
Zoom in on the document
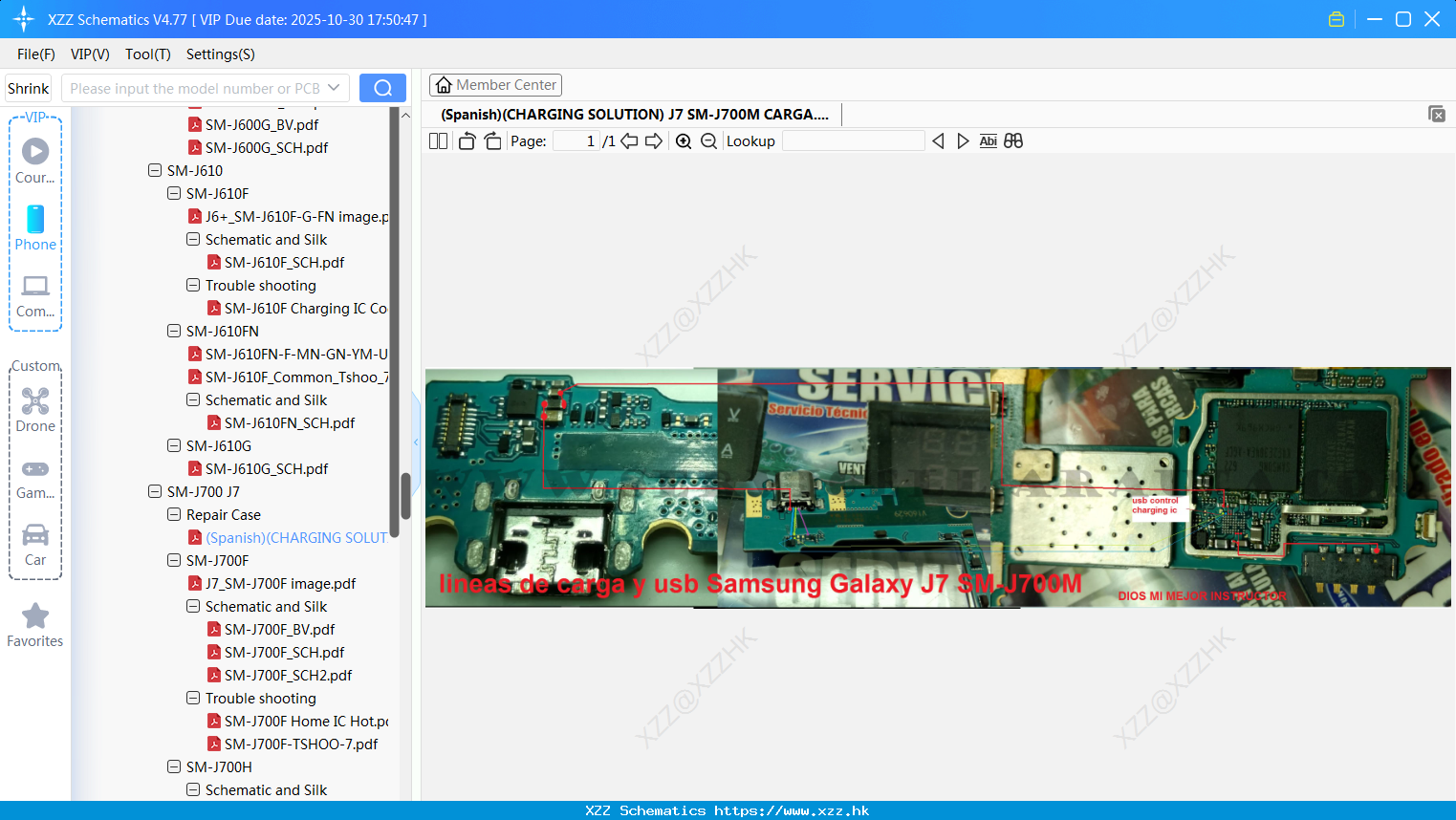point(684,140)
